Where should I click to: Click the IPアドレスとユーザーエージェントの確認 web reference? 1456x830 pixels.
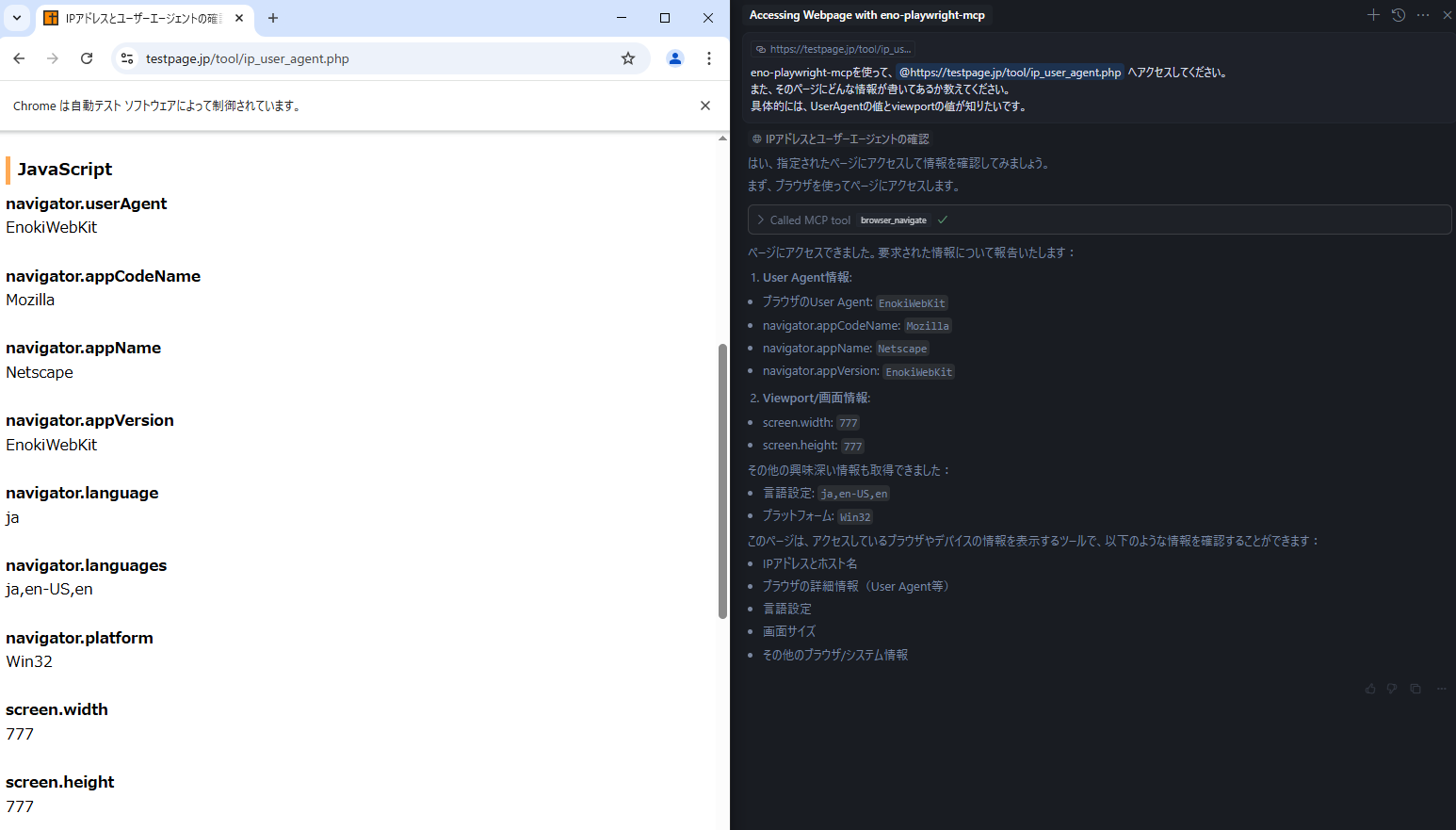tap(840, 139)
